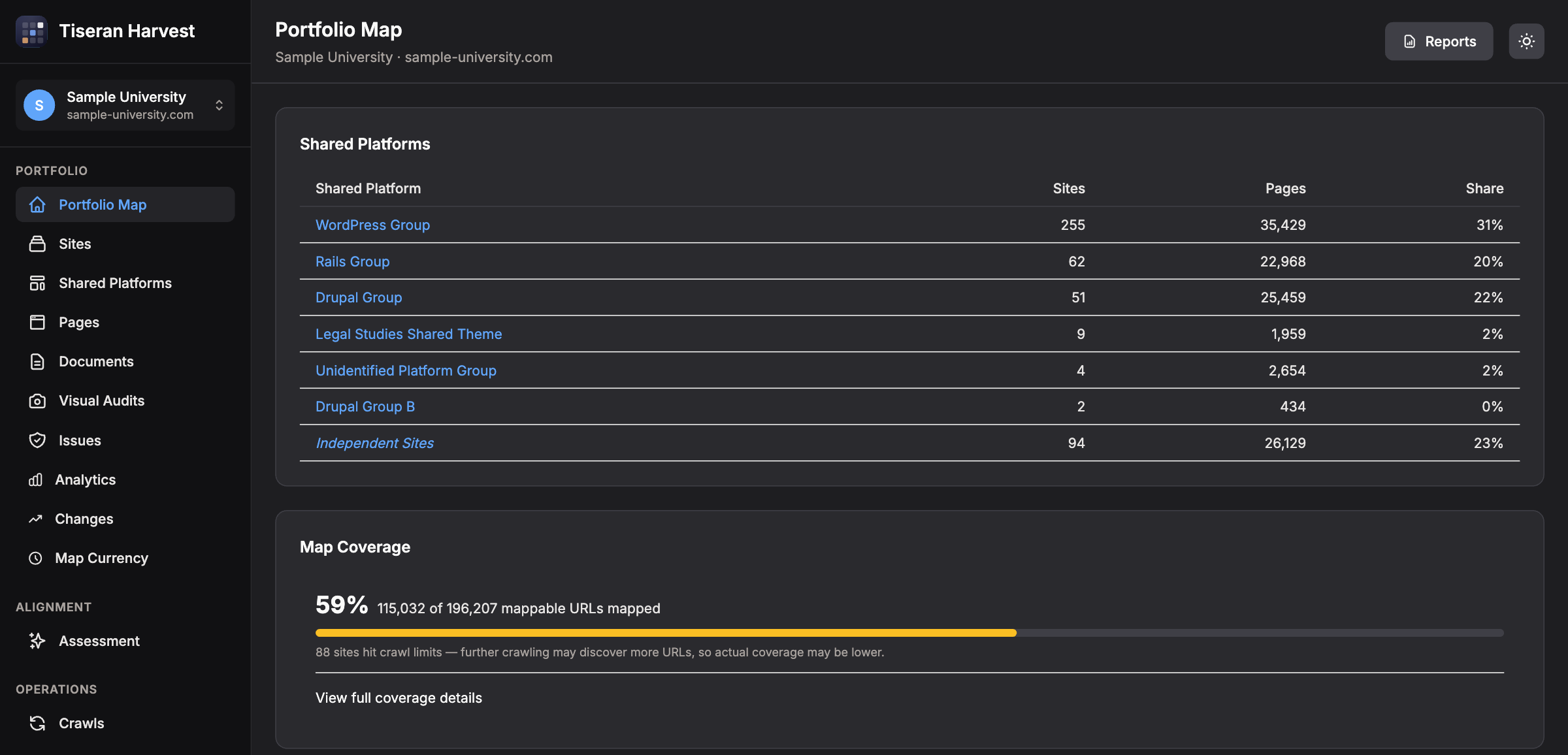The width and height of the screenshot is (1568, 755).
Task: Click the Sites column header
Action: click(x=1069, y=188)
